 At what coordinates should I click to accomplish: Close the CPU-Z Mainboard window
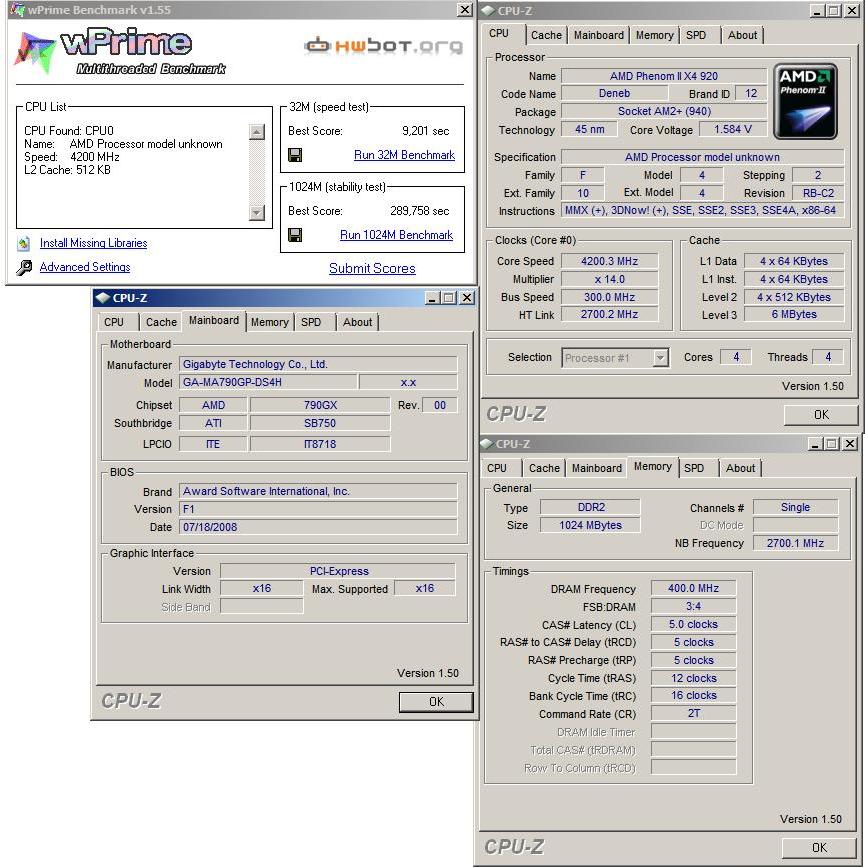[x=467, y=298]
